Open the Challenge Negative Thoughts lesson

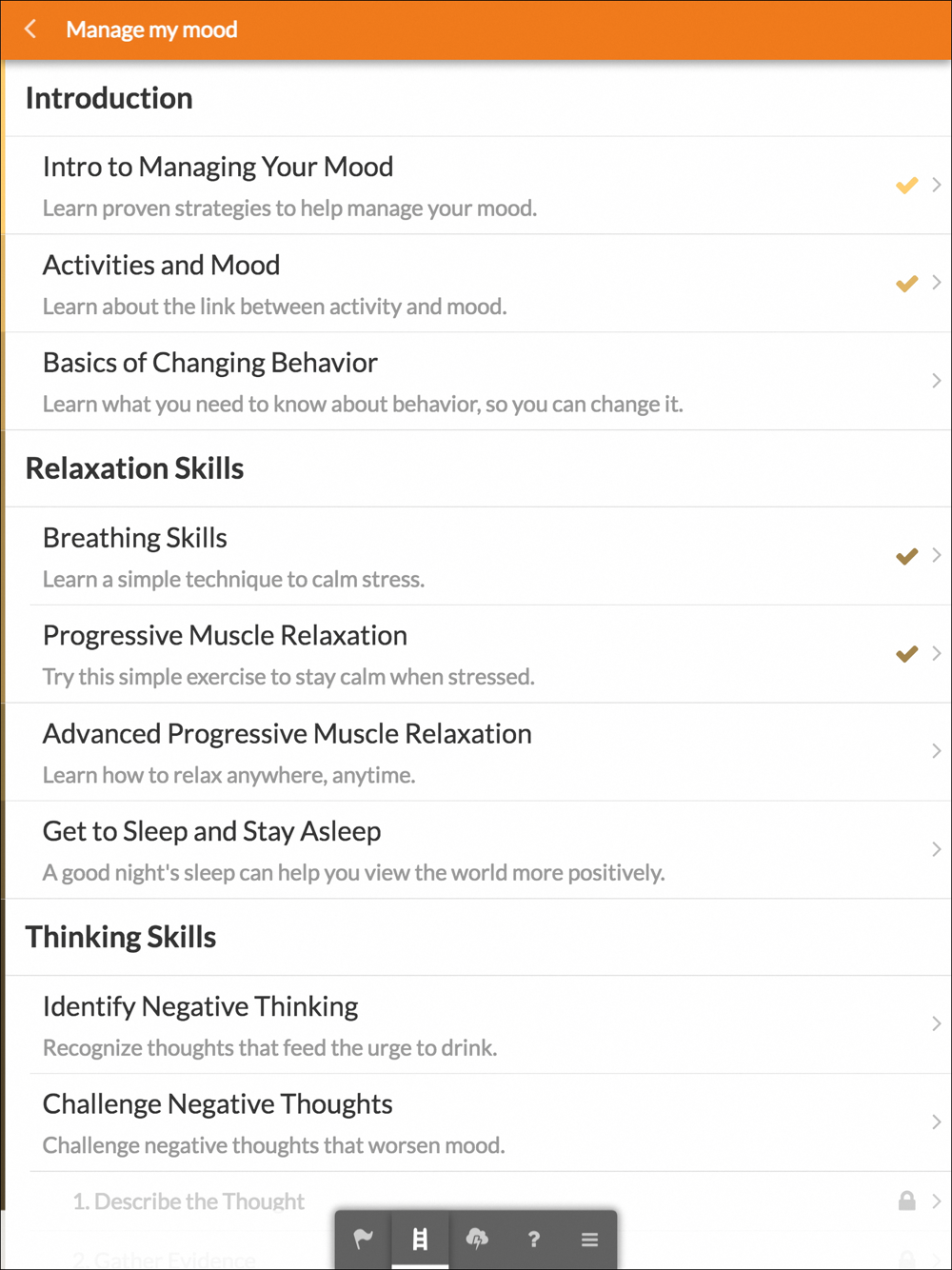(x=478, y=1122)
